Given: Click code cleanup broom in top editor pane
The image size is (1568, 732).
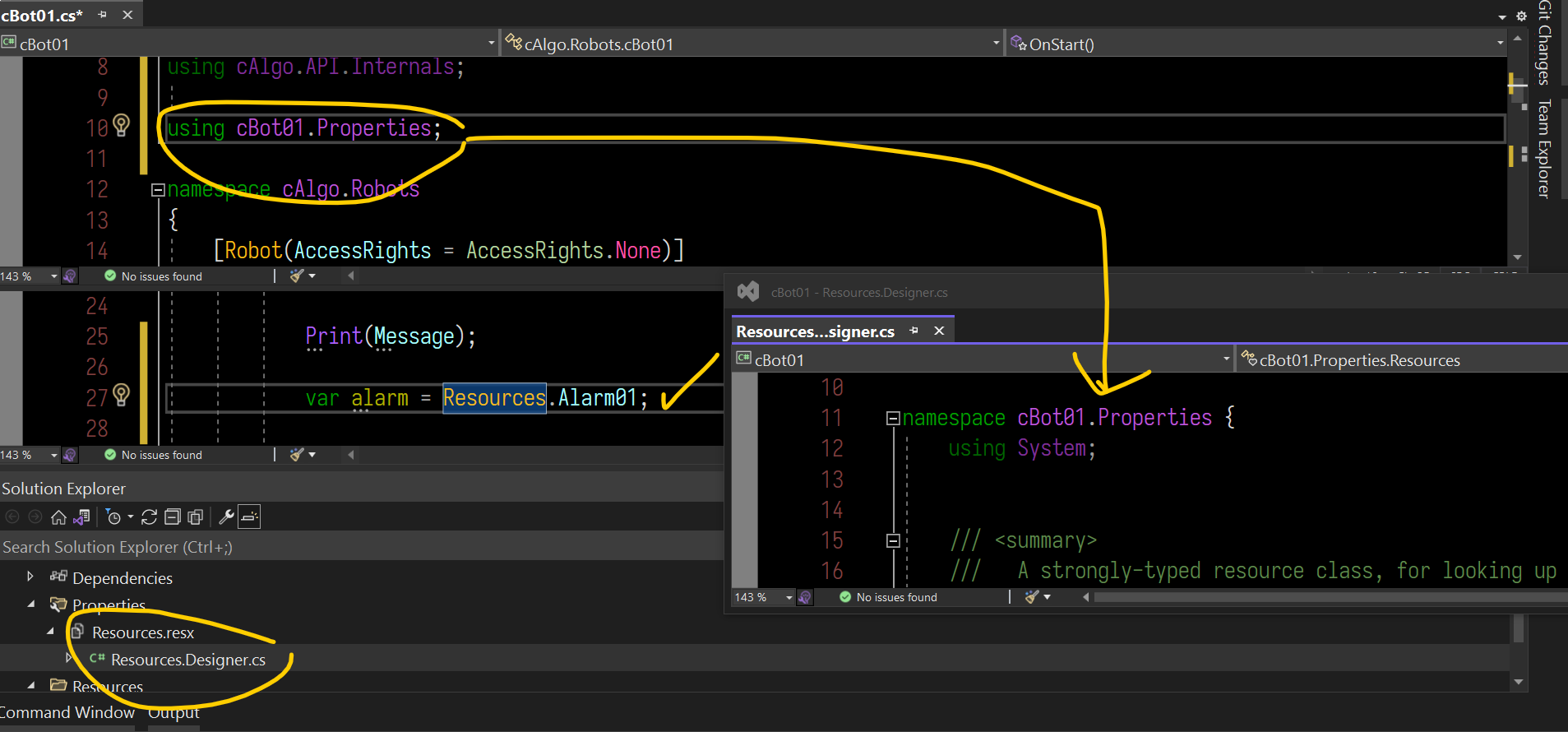Looking at the screenshot, I should tap(298, 276).
